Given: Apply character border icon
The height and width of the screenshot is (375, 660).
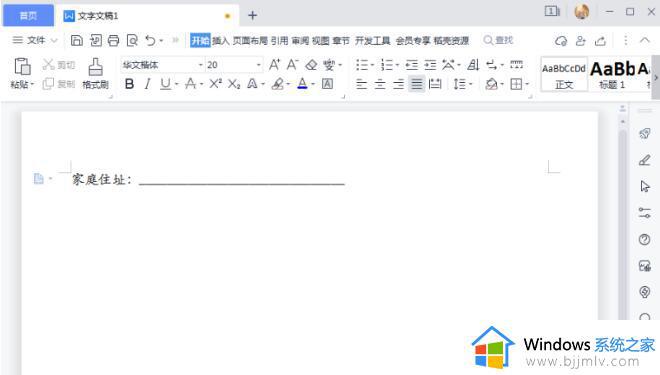Looking at the screenshot, I should (327, 84).
